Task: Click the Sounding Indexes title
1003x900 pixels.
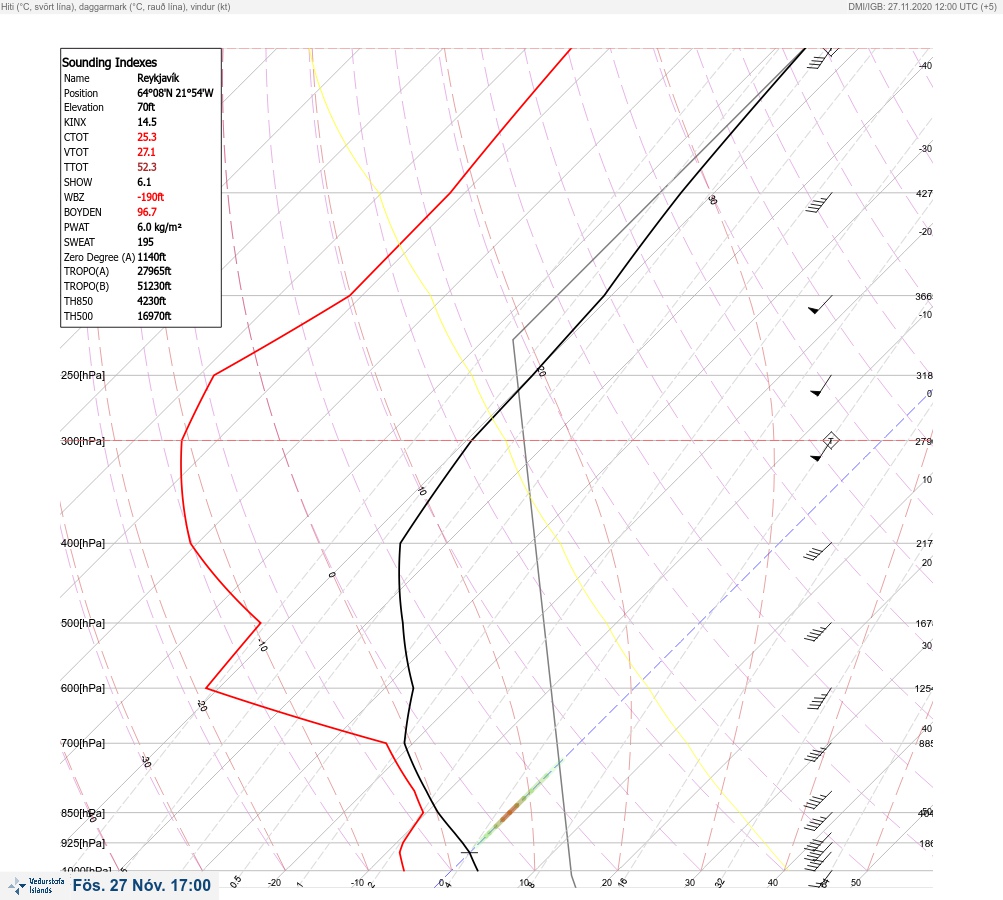Action: coord(109,63)
